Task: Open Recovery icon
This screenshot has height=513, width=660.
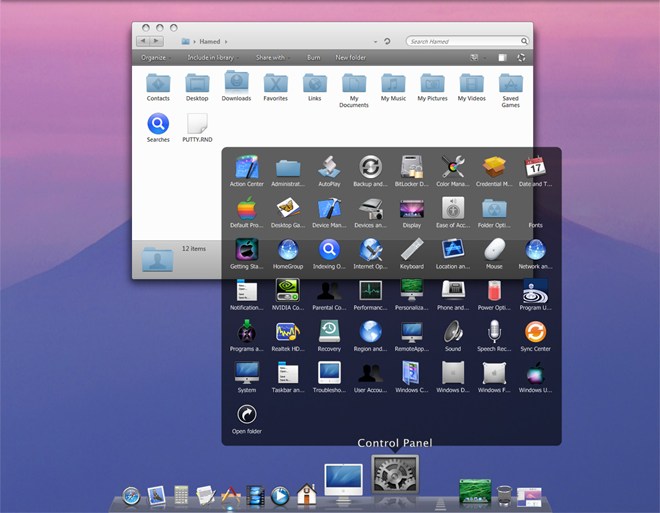Action: tap(329, 331)
